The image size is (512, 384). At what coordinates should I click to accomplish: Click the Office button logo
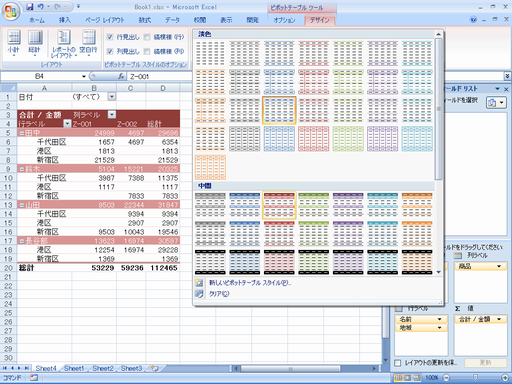click(x=11, y=12)
